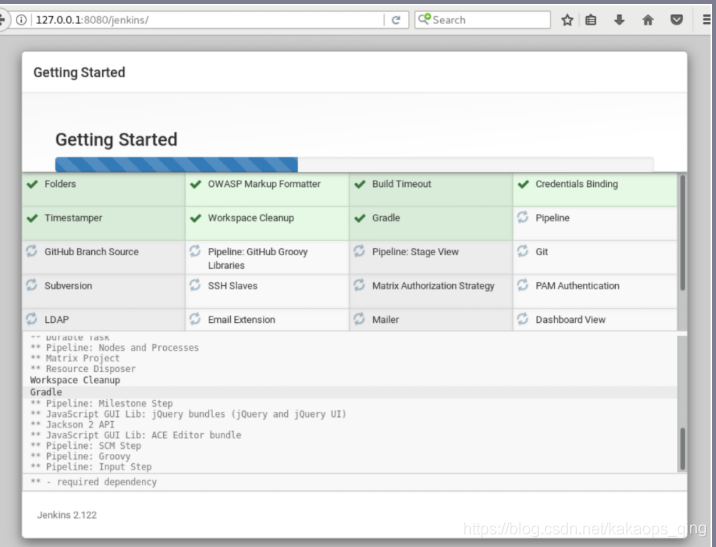Click the blue striped installation progress bar
The image size is (716, 547).
point(176,165)
